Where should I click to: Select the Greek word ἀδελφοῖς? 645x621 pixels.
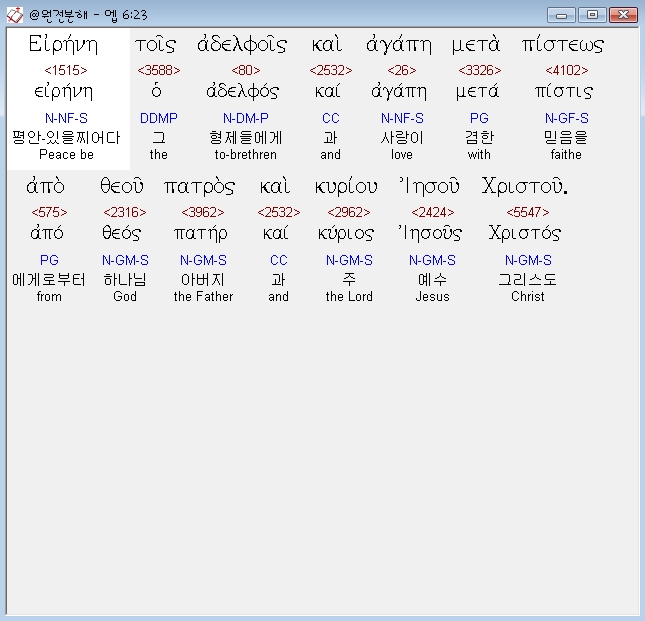click(242, 45)
